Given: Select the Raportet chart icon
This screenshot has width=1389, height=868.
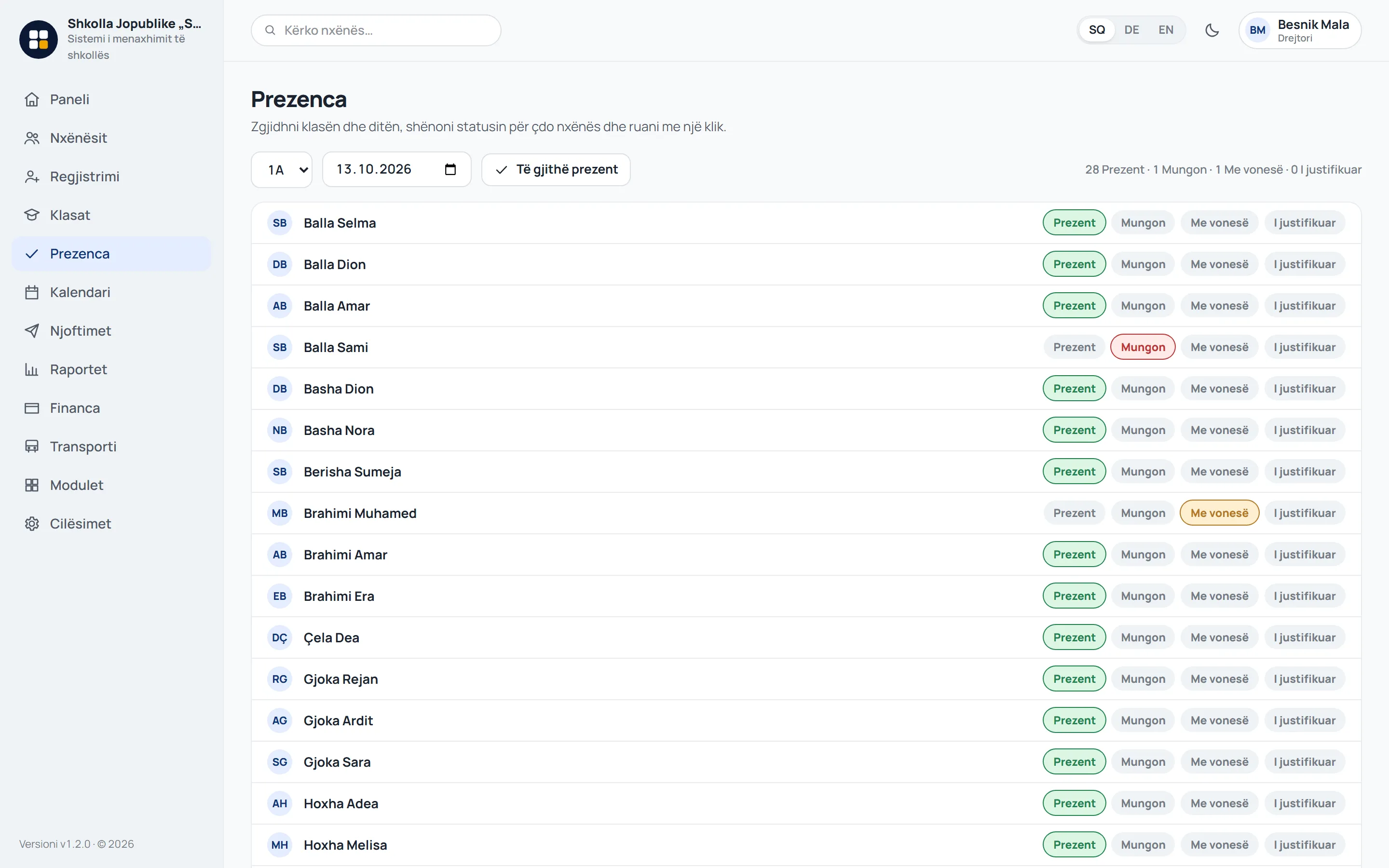Looking at the screenshot, I should [32, 369].
